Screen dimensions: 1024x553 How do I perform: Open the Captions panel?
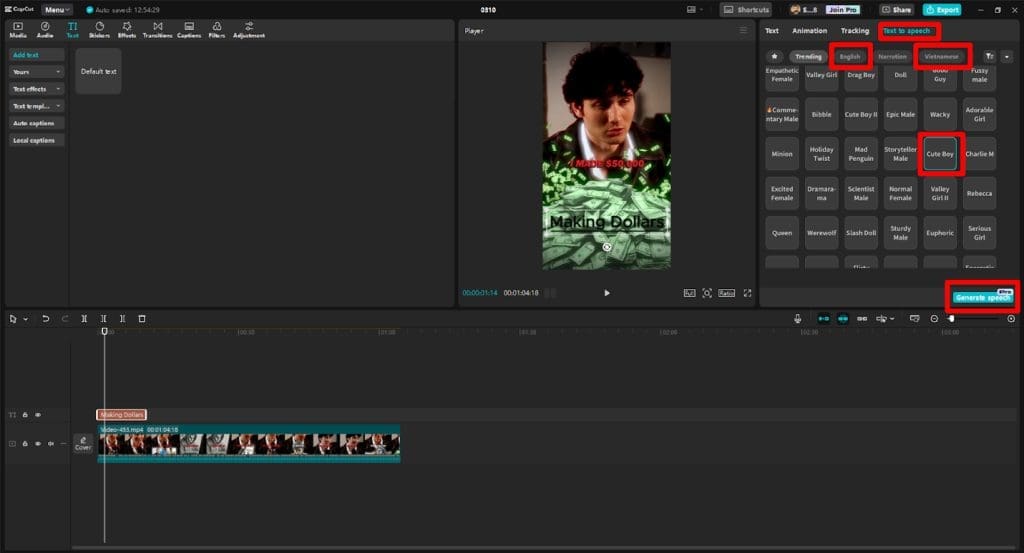[189, 30]
